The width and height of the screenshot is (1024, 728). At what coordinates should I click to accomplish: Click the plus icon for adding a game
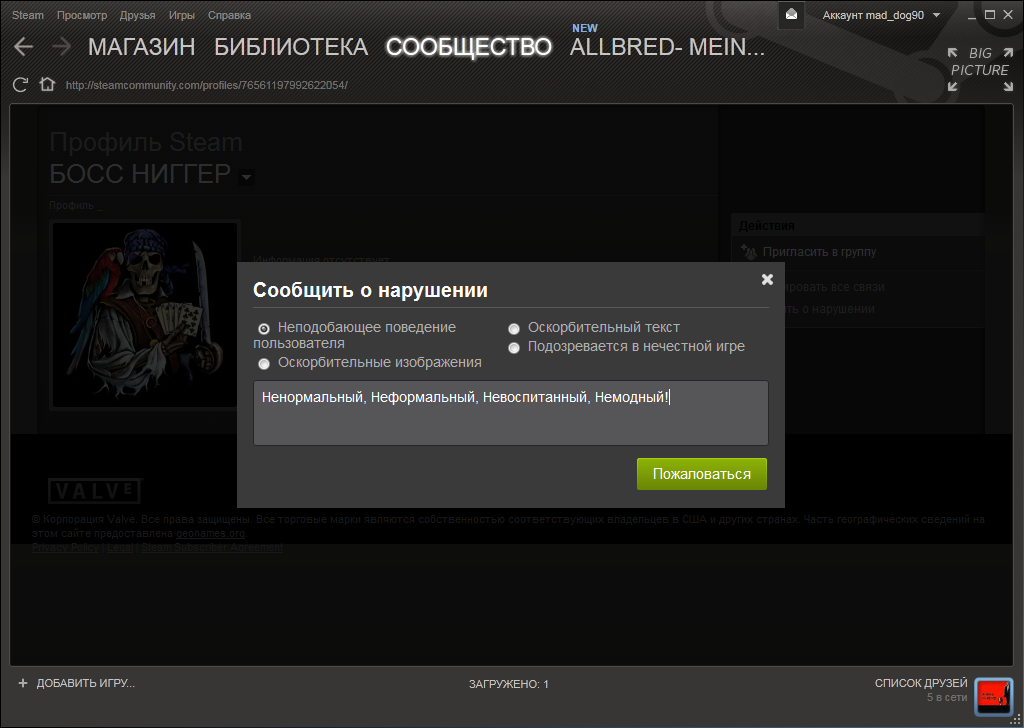(23, 683)
